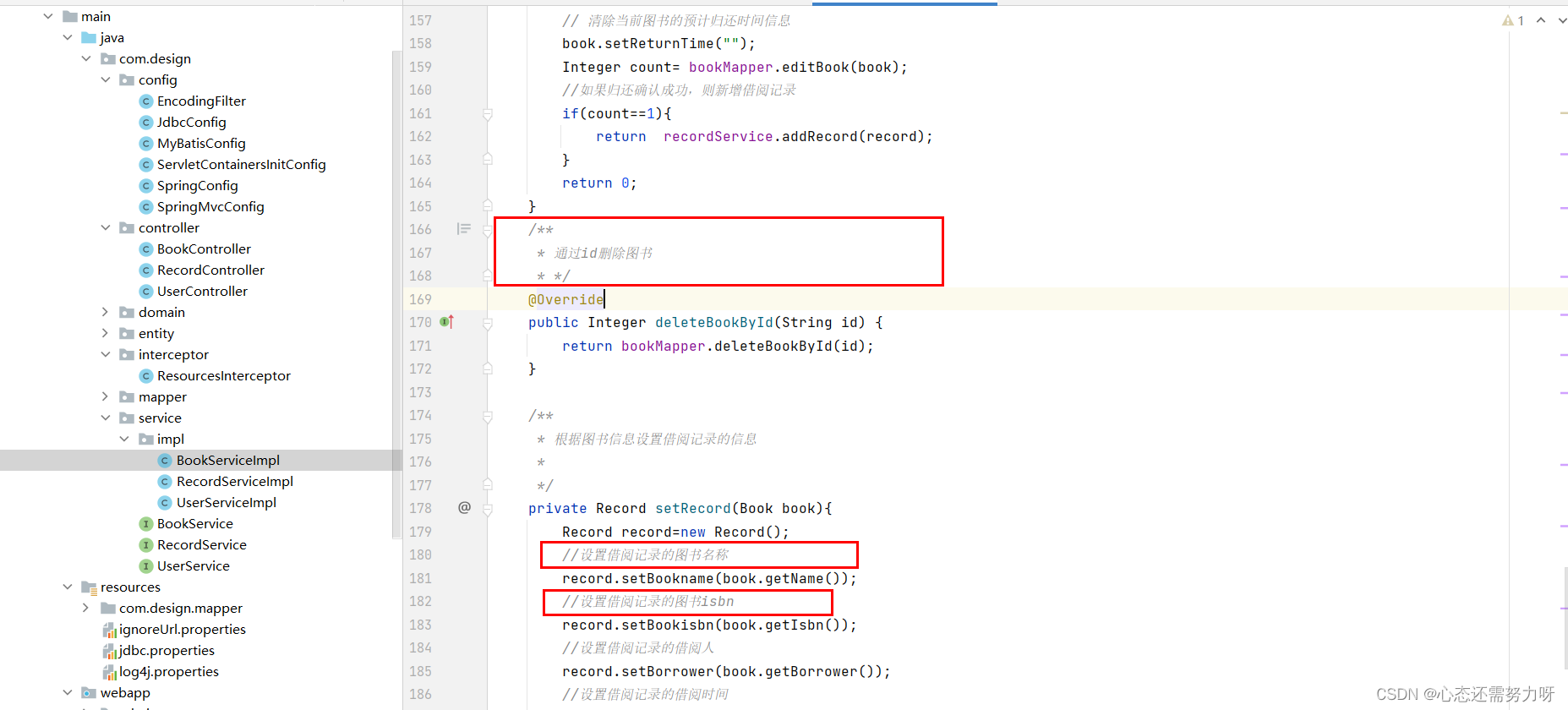Open RecordService interface

coord(201,544)
